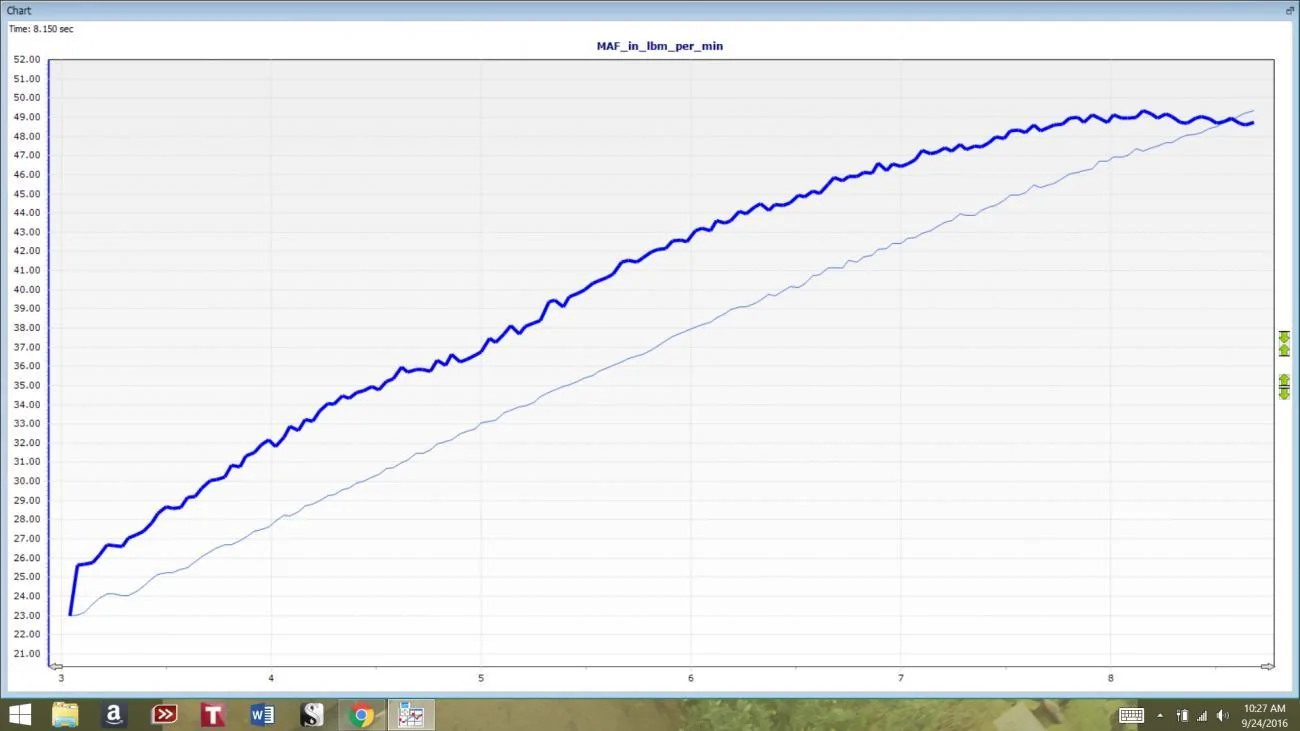Image resolution: width=1300 pixels, height=731 pixels.
Task: Click the right scroll arrow on time axis
Action: click(x=1267, y=666)
